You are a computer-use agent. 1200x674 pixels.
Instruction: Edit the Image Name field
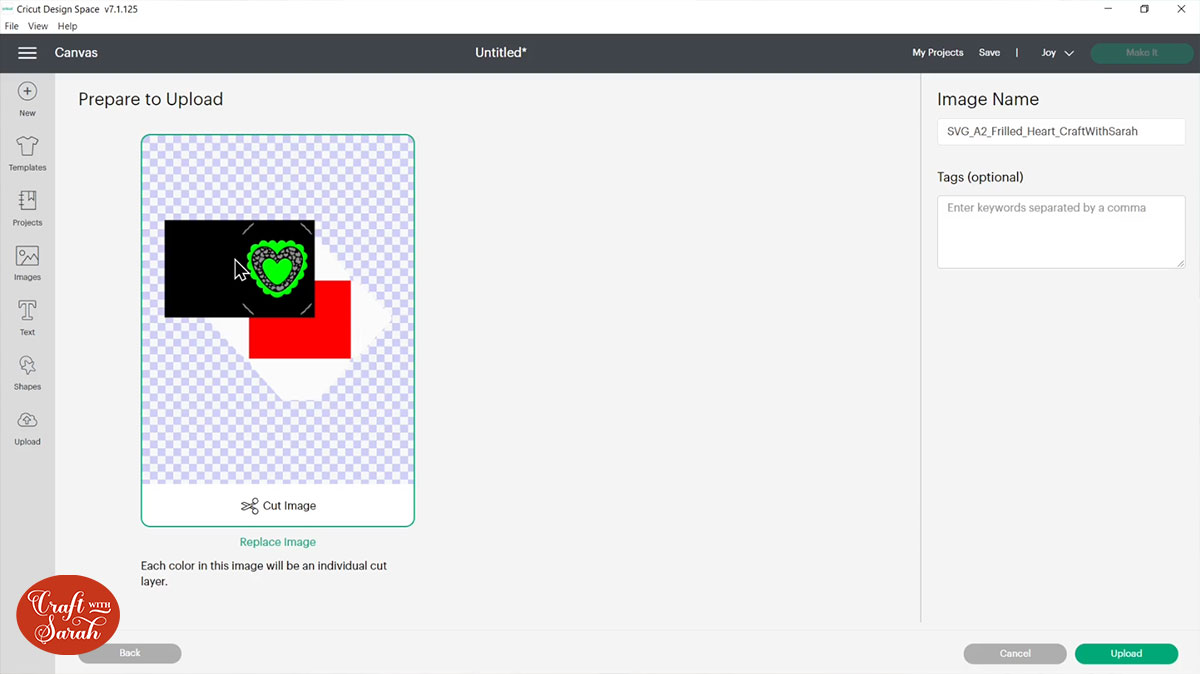pos(1060,131)
